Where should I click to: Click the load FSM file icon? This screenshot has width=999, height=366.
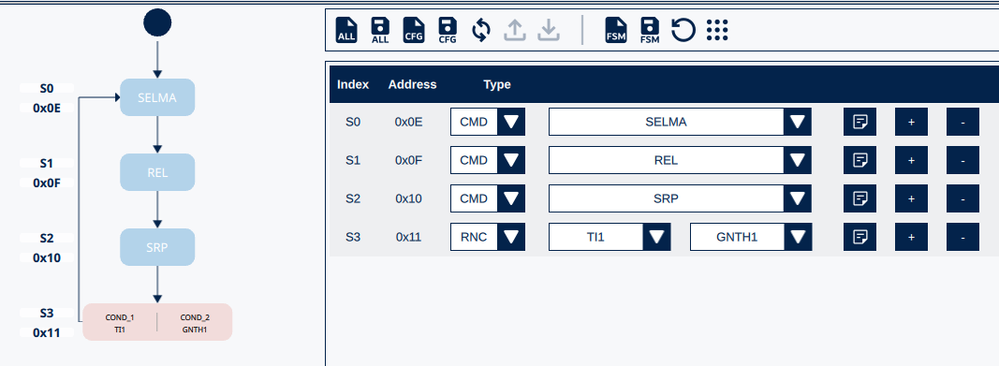(x=616, y=30)
